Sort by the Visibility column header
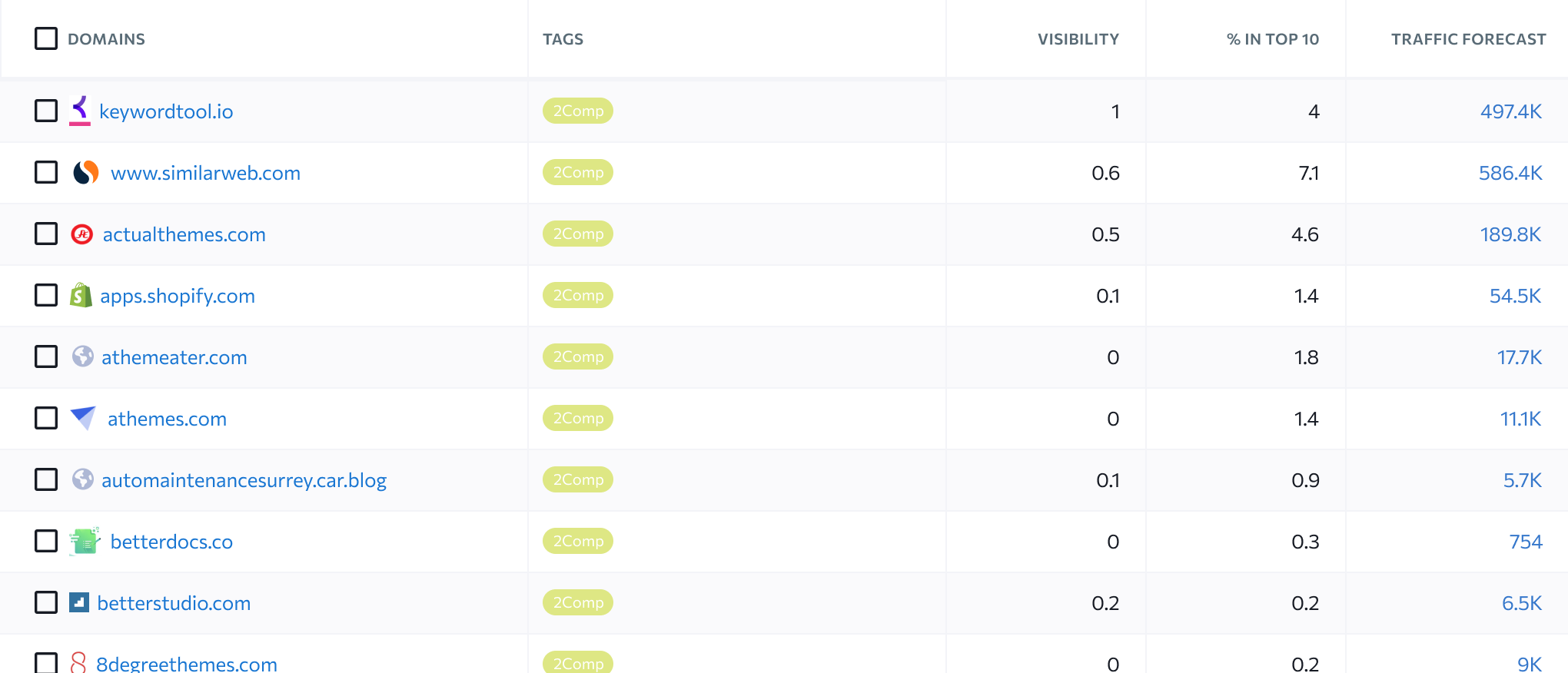1568x673 pixels. point(1078,39)
